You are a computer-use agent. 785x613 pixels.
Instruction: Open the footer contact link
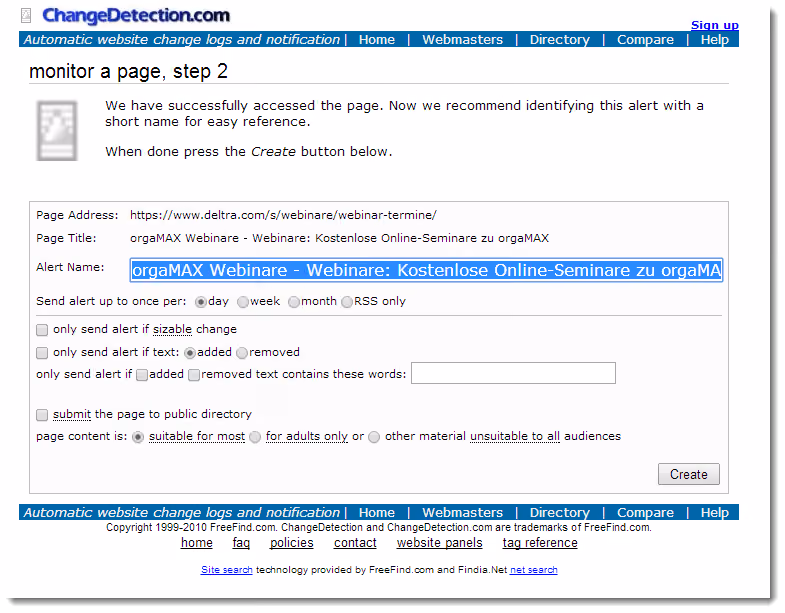coord(355,543)
